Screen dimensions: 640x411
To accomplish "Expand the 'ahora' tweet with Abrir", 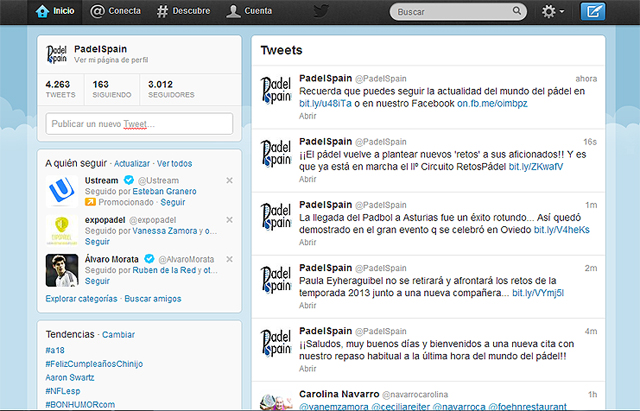I will tap(307, 116).
